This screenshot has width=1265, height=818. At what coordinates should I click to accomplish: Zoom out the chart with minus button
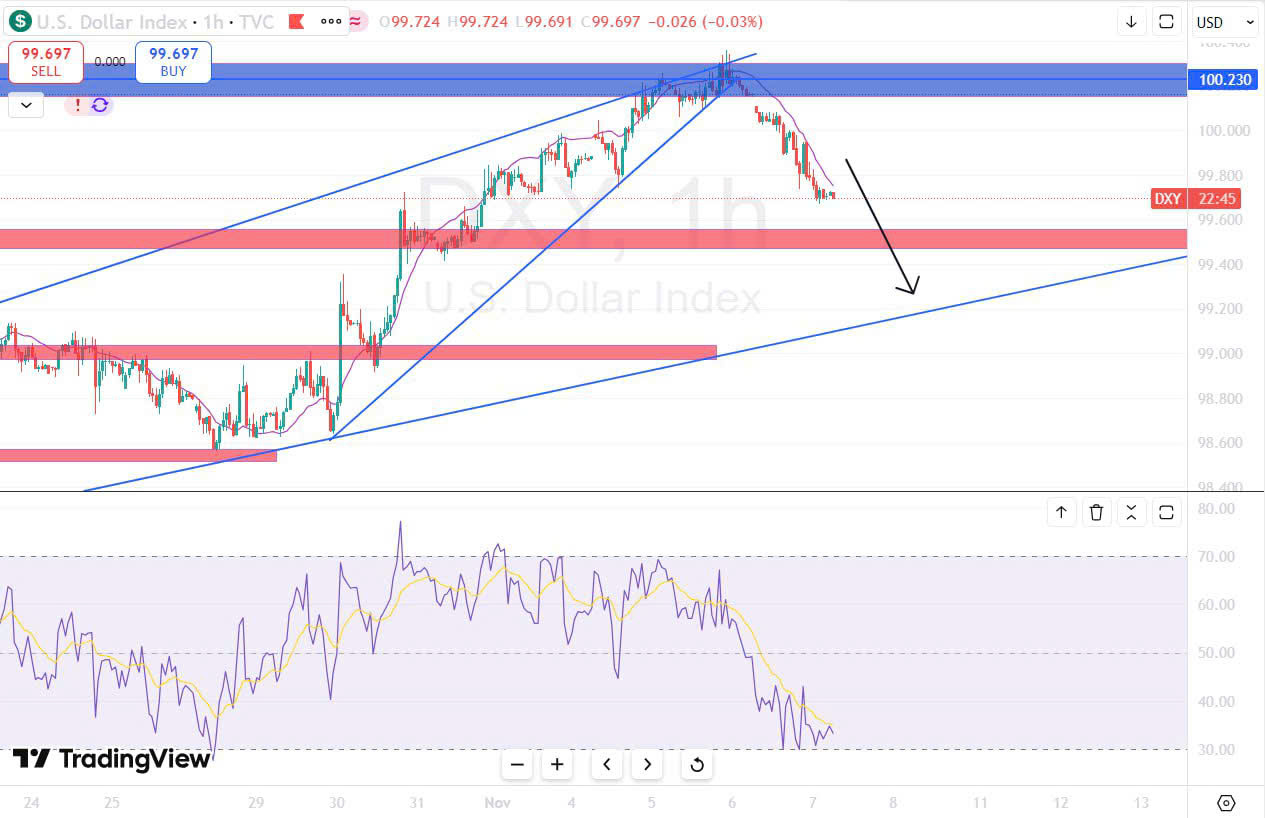coord(517,765)
